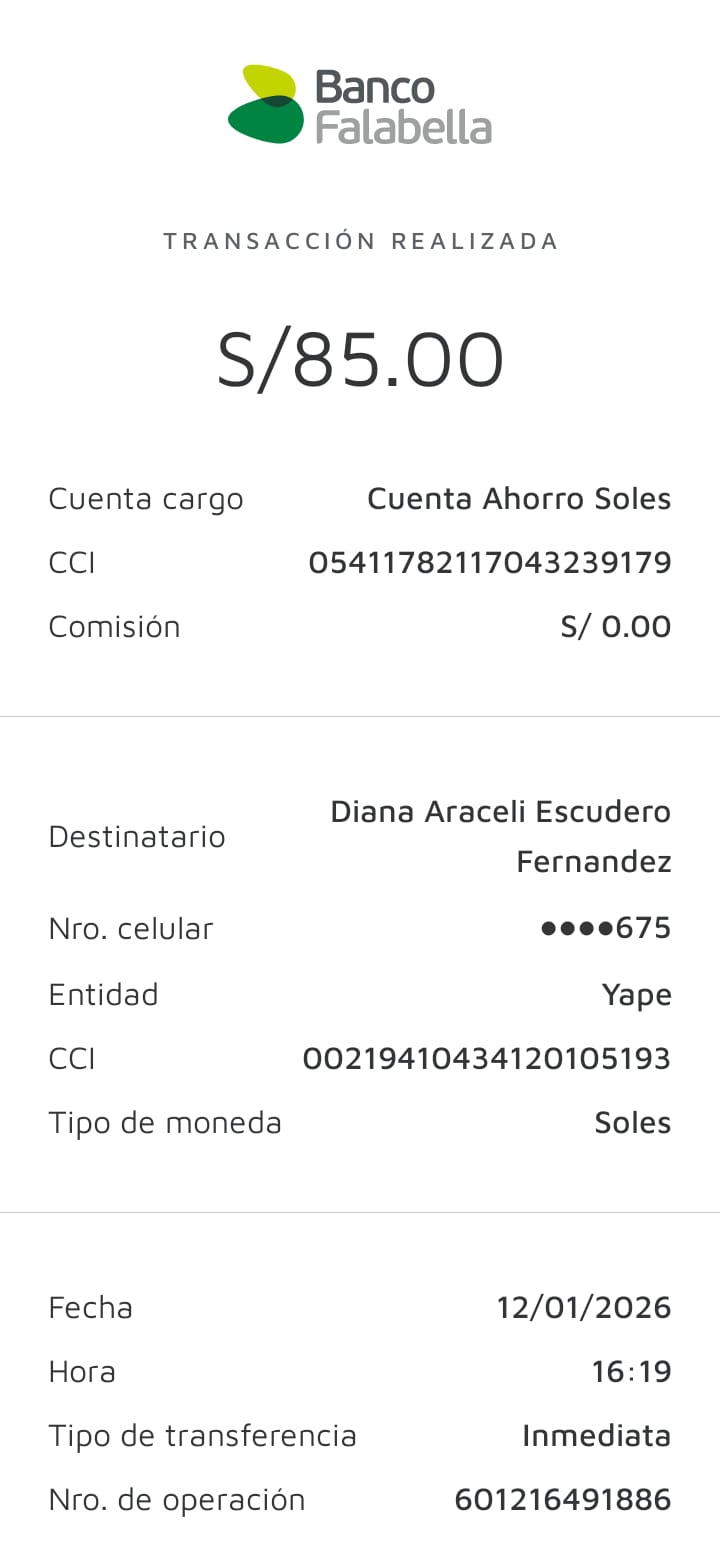The height and width of the screenshot is (1561, 720).
Task: Tap the date 12/01/2026
Action: tap(584, 1307)
